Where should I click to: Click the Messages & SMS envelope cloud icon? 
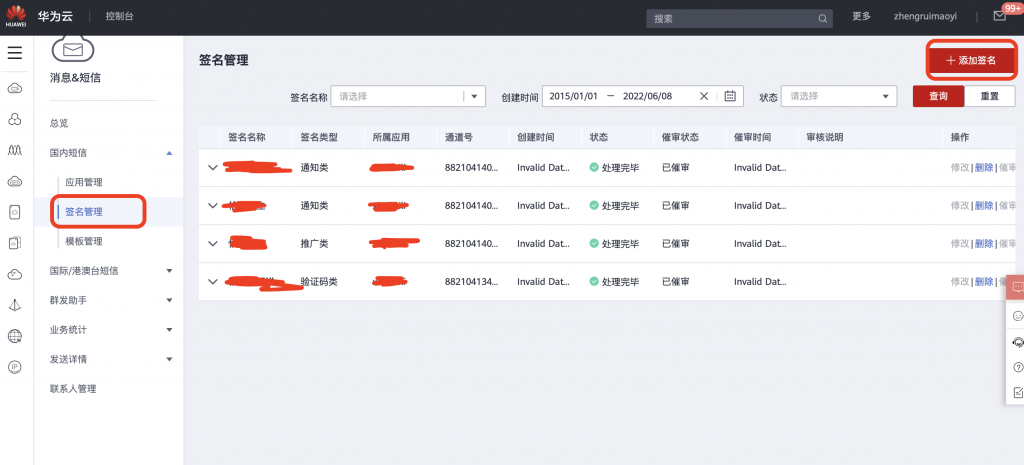[x=72, y=50]
